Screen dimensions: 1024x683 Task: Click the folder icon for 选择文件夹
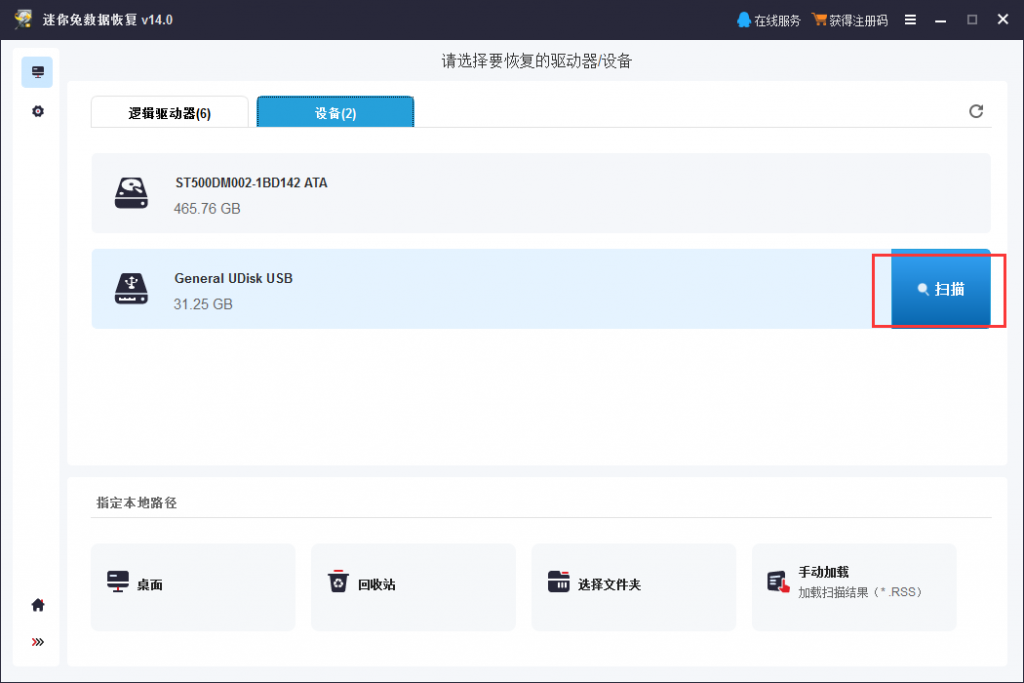(x=558, y=581)
